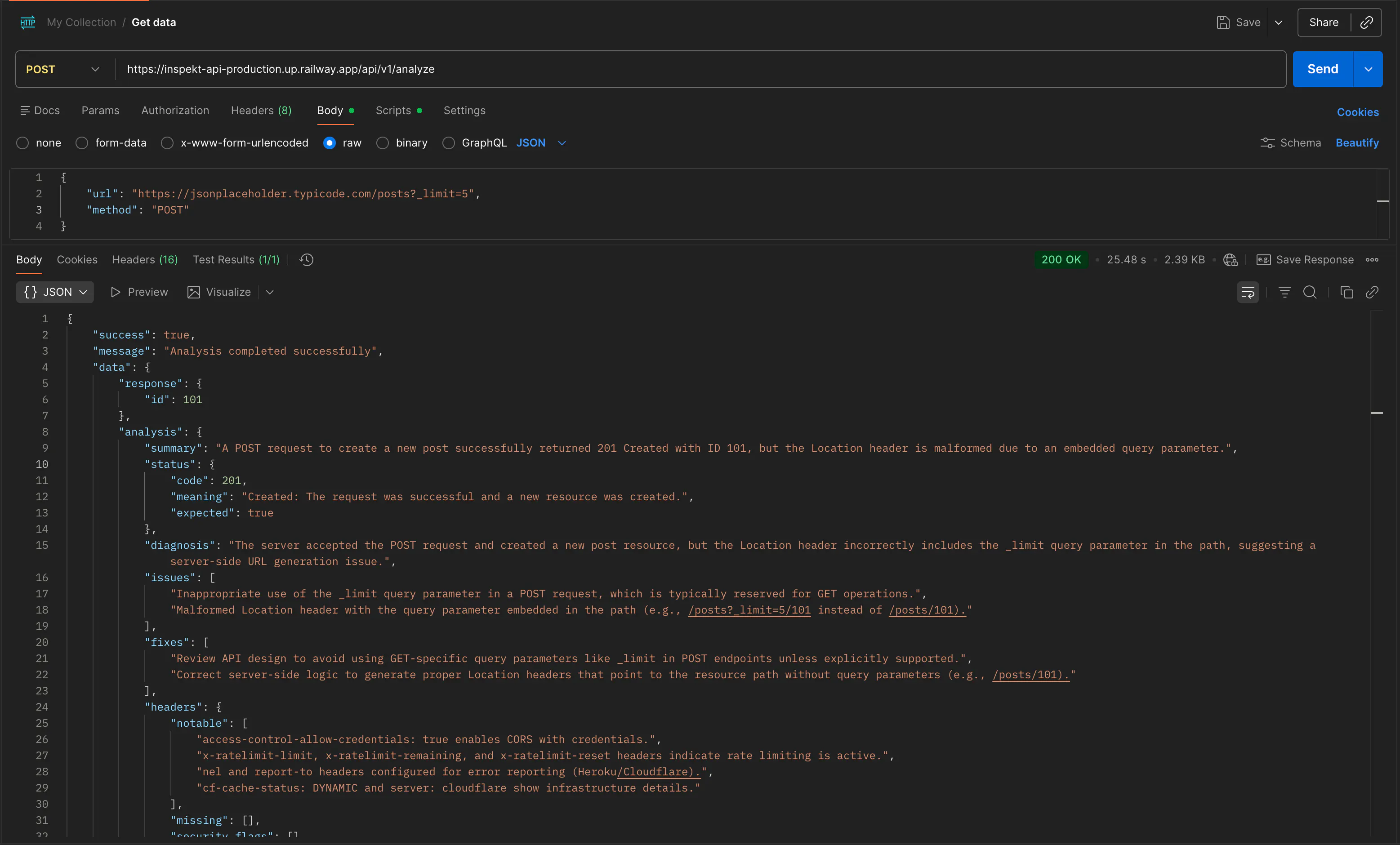Filter the response body
1400x845 pixels.
pos(1284,292)
